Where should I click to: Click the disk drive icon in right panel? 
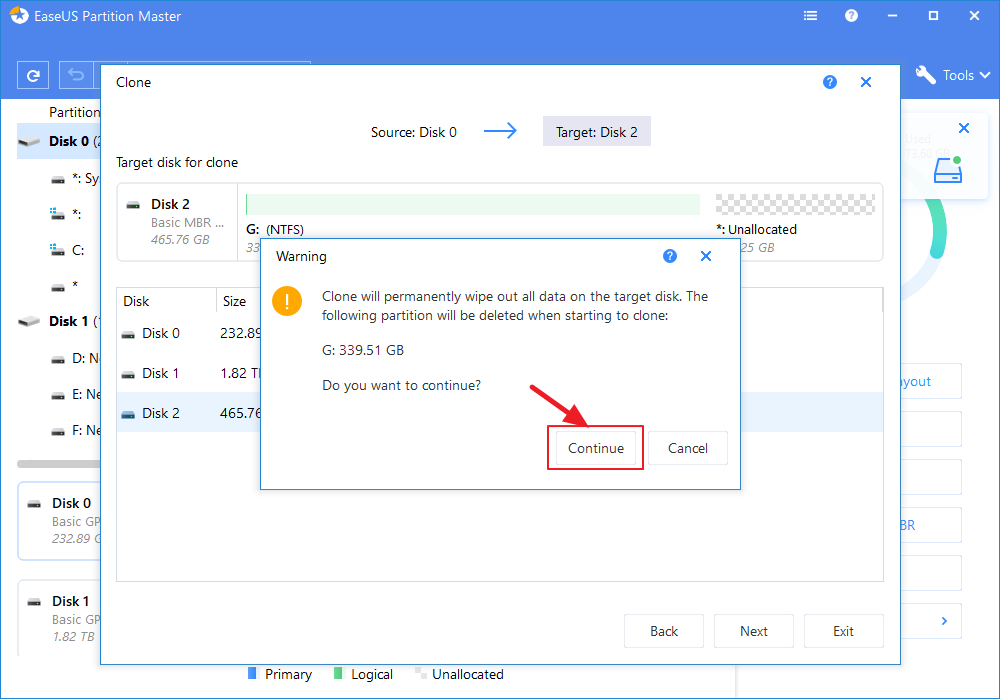[x=947, y=171]
